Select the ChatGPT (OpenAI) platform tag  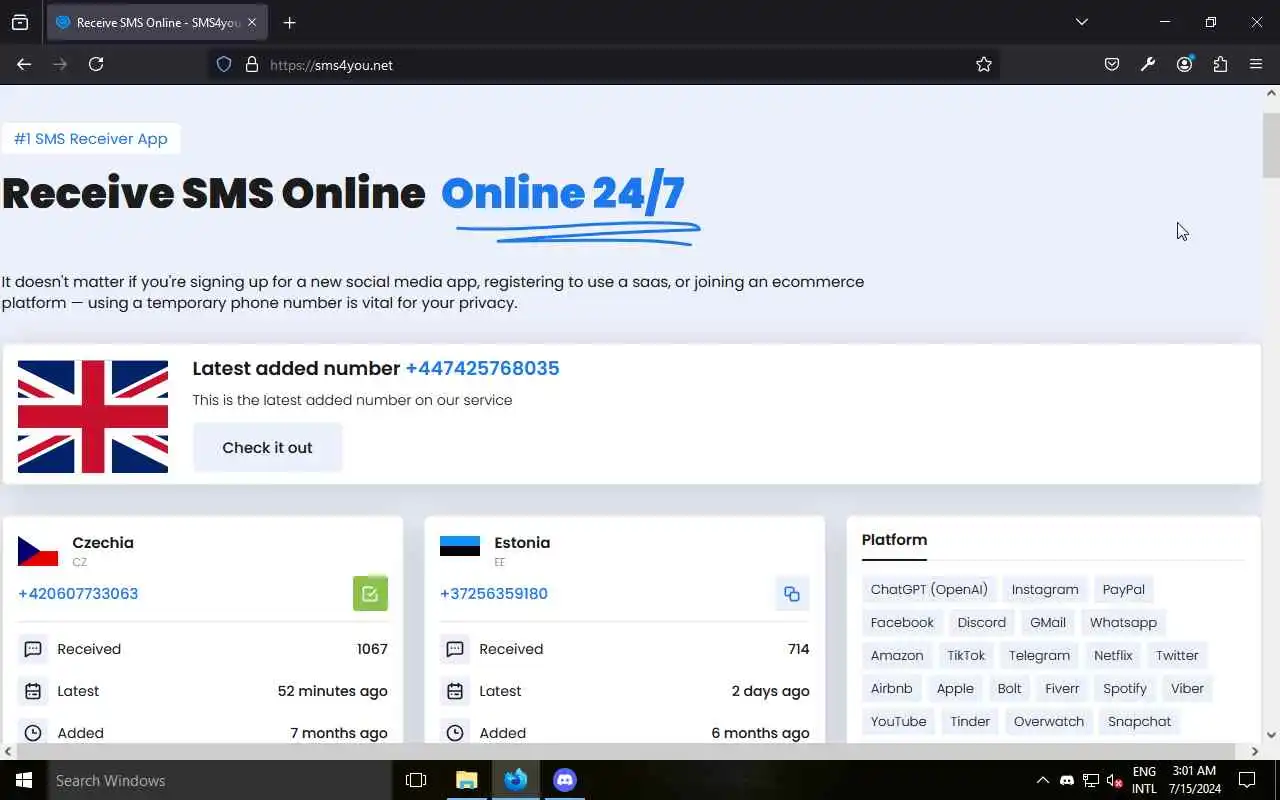tap(929, 589)
